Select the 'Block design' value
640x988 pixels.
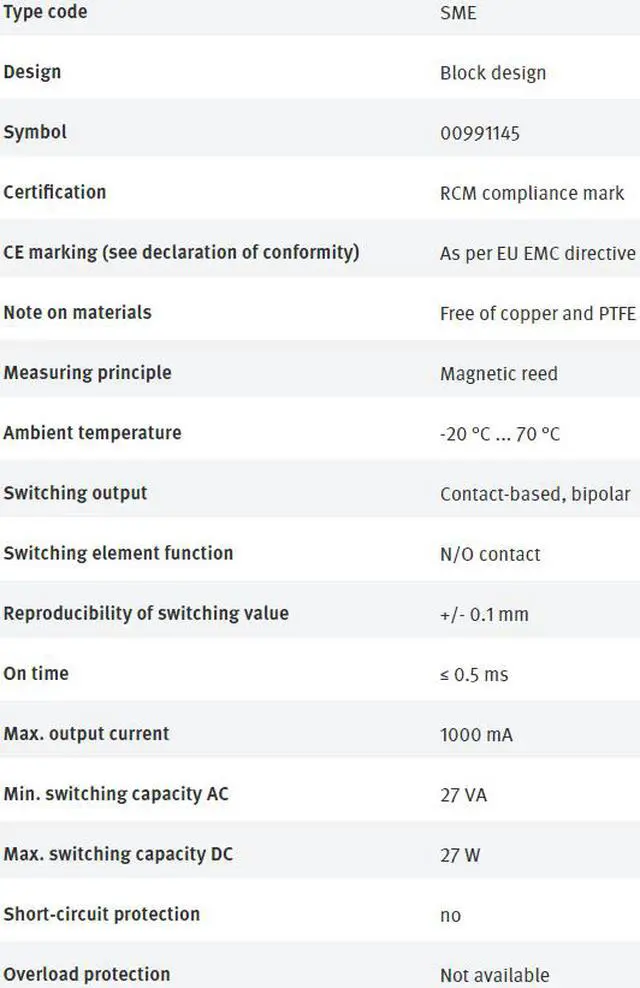492,73
